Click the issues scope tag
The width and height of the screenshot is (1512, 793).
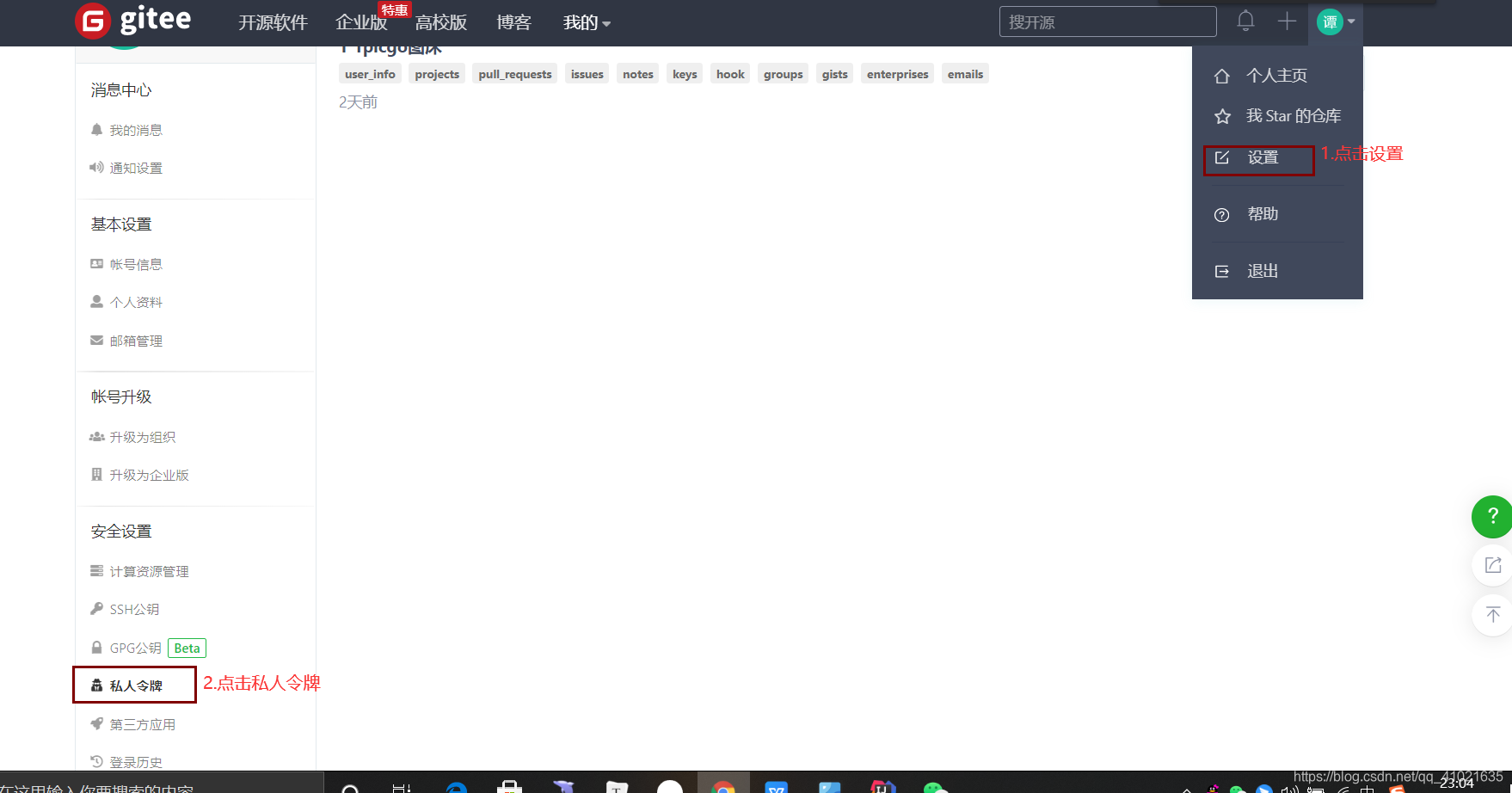click(587, 74)
